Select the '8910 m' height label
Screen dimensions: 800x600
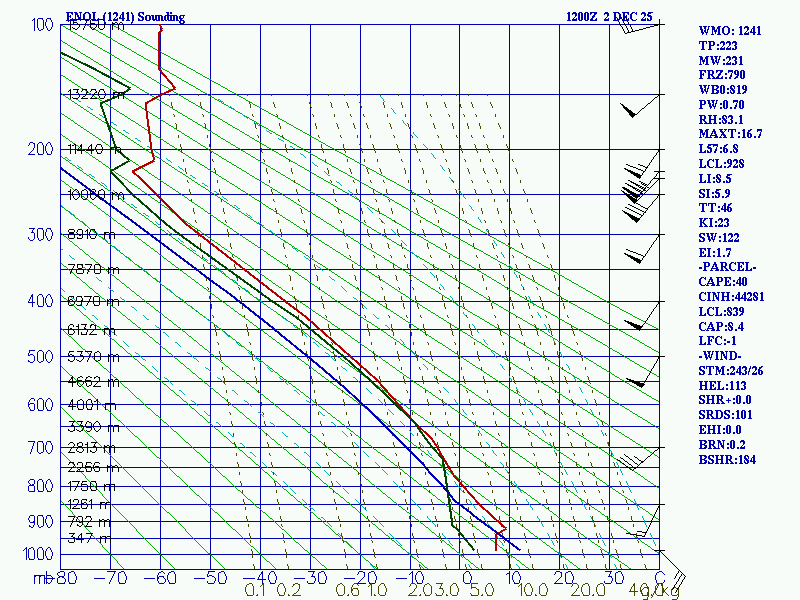(x=92, y=234)
